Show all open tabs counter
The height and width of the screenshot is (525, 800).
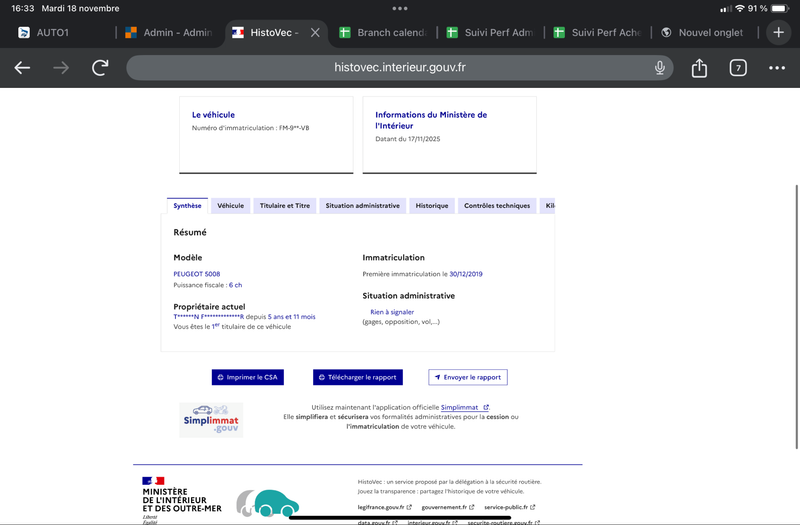pyautogui.click(x=738, y=68)
